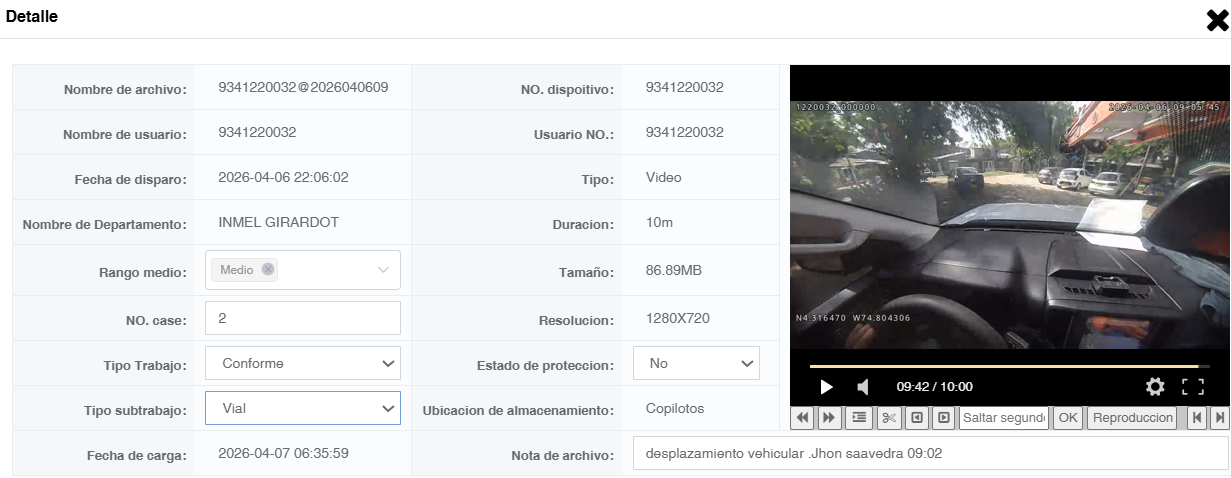1231x478 pixels.
Task: Enter fullscreen video mode
Action: (1193, 386)
